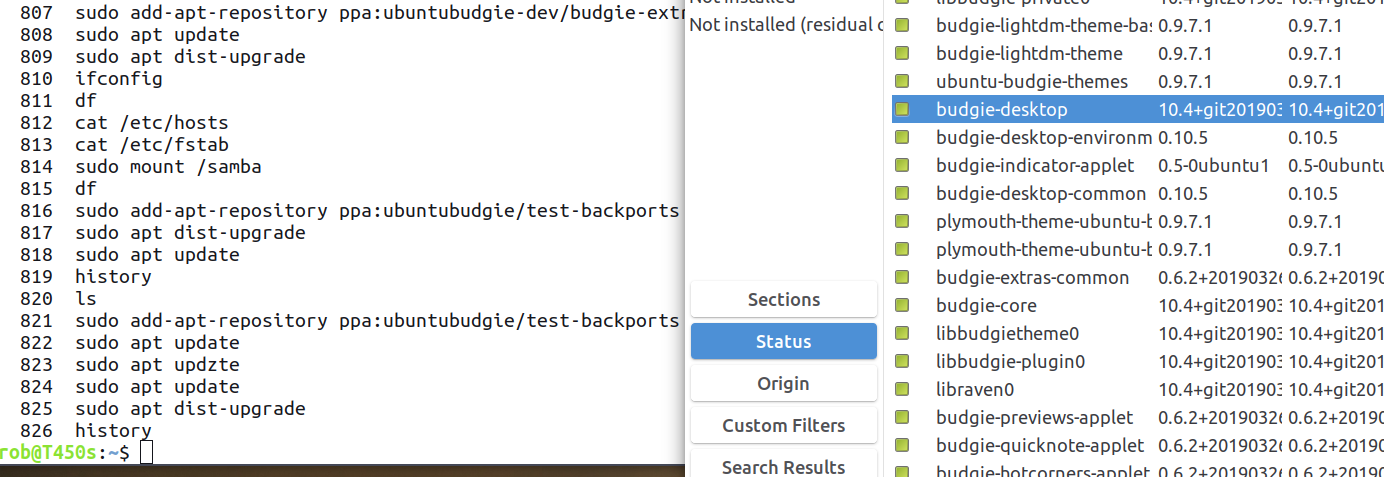Click status box of budgie-desktop package
This screenshot has height=477, width=1384.
click(x=902, y=109)
